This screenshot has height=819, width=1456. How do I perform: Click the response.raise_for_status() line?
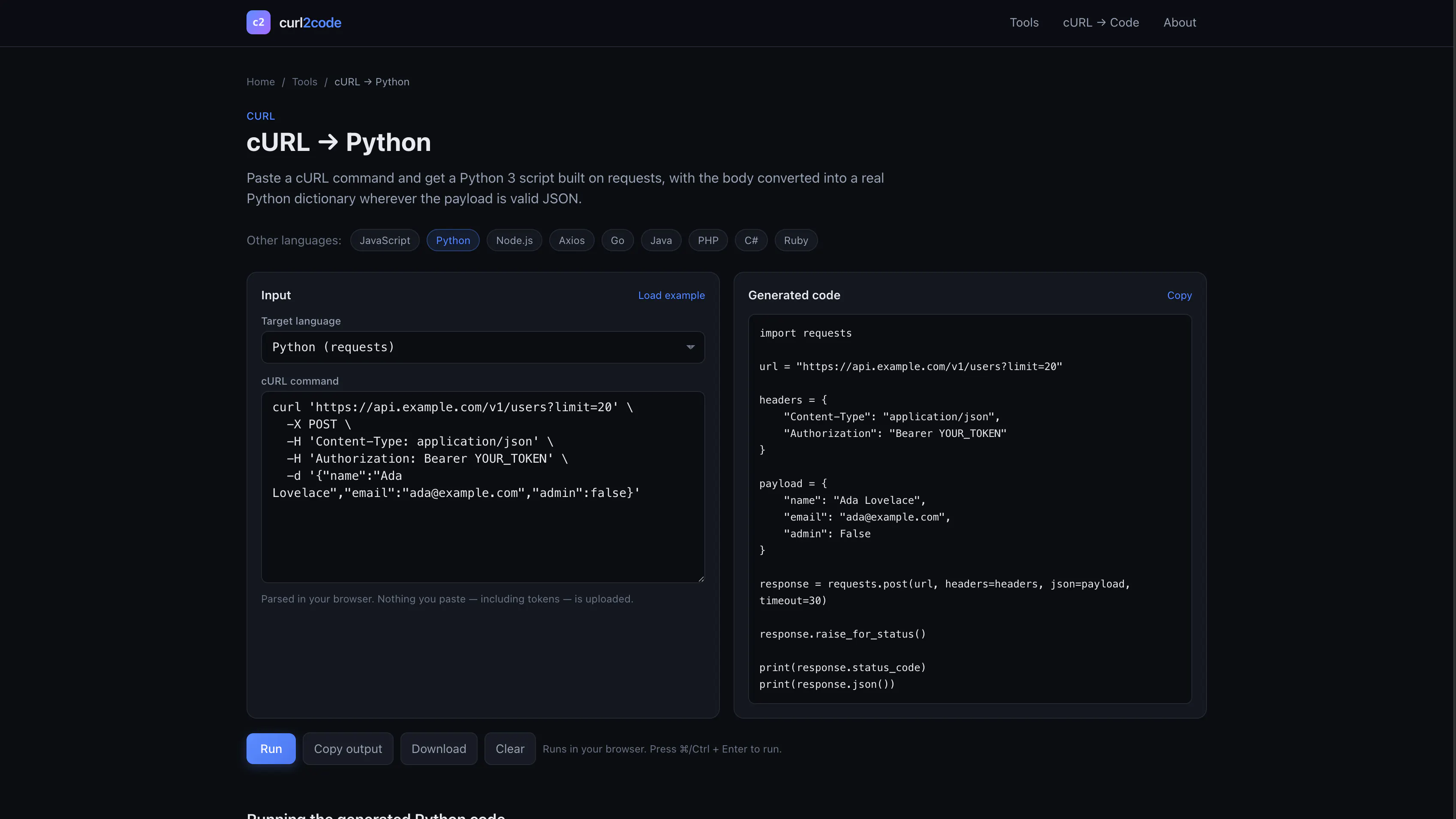pos(842,634)
